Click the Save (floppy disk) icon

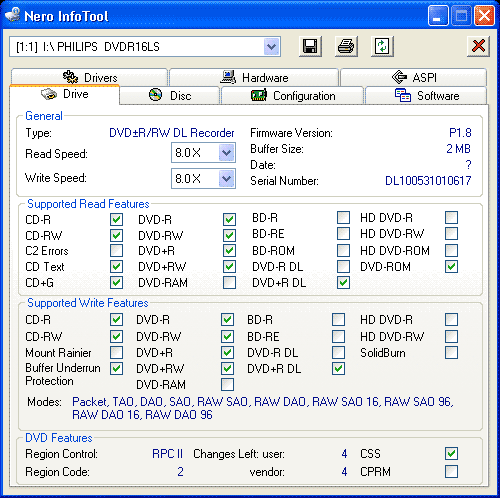pos(310,46)
